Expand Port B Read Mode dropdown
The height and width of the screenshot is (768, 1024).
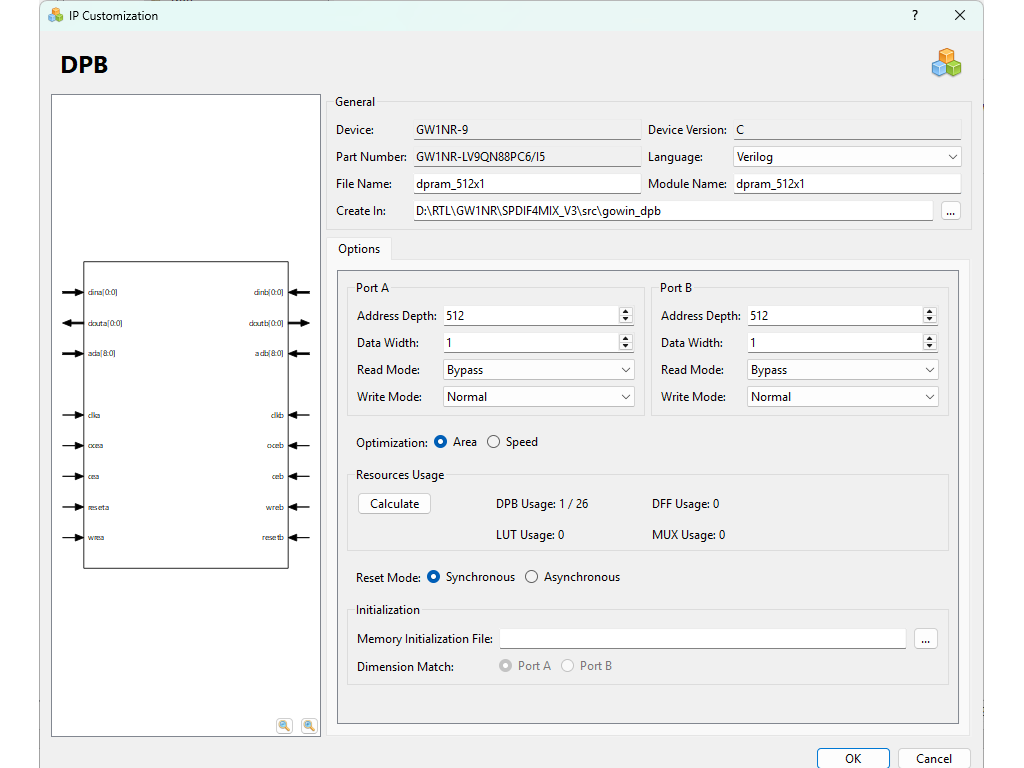coord(843,370)
